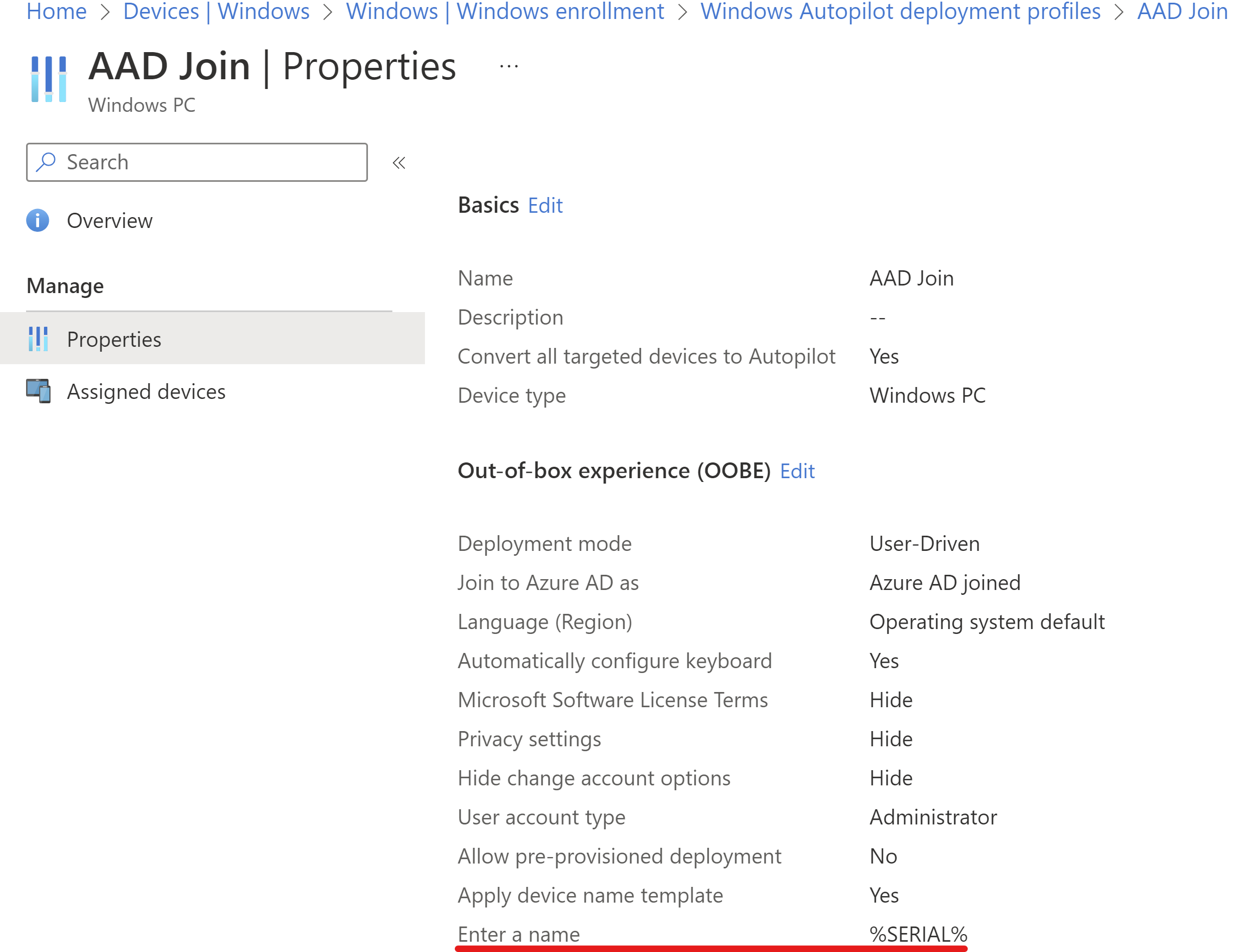The height and width of the screenshot is (952, 1239).
Task: Click the Search input field
Action: tap(196, 161)
